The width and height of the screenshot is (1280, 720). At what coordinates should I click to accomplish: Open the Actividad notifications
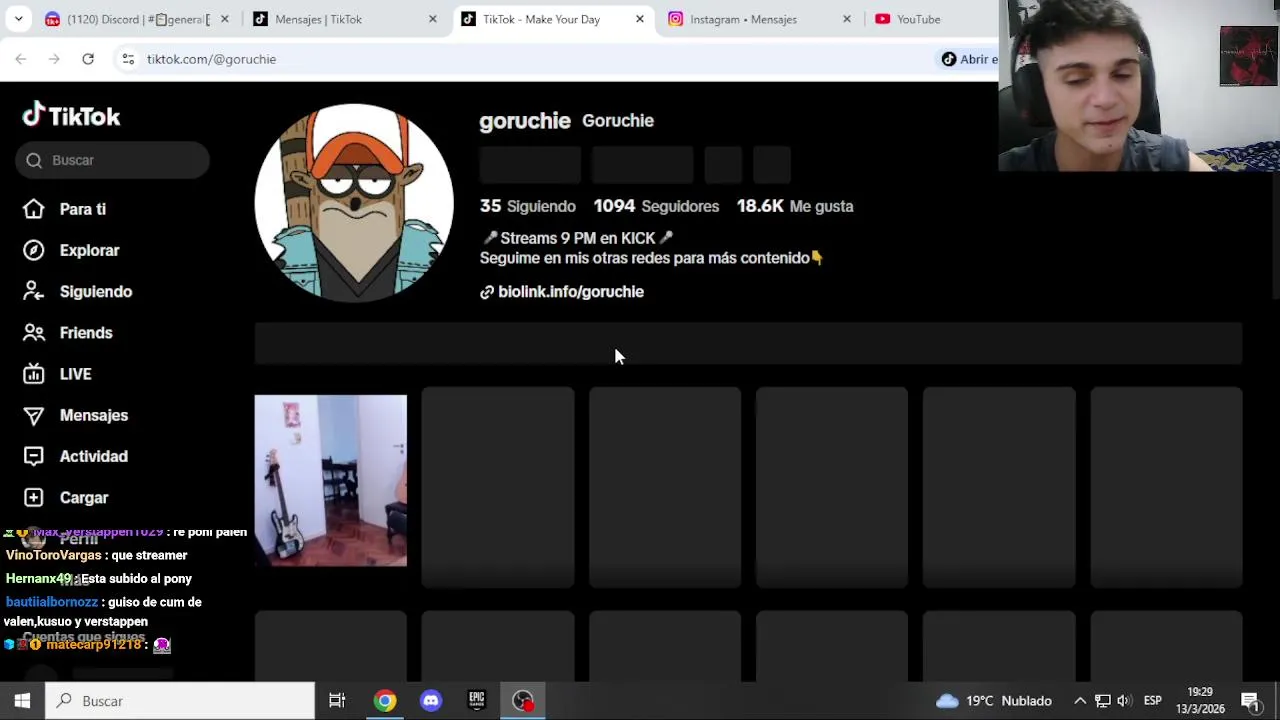tap(94, 456)
